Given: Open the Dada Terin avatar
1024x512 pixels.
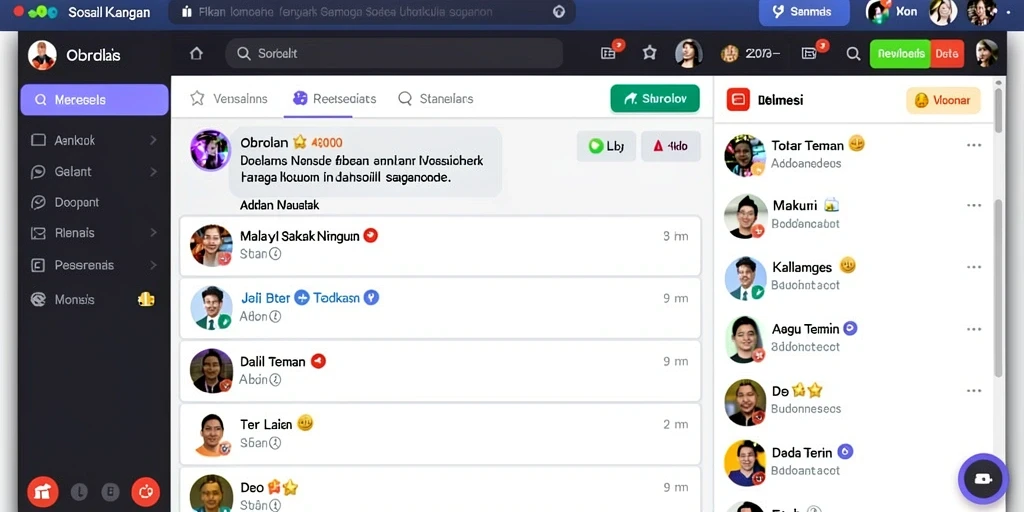Looking at the screenshot, I should tap(745, 462).
